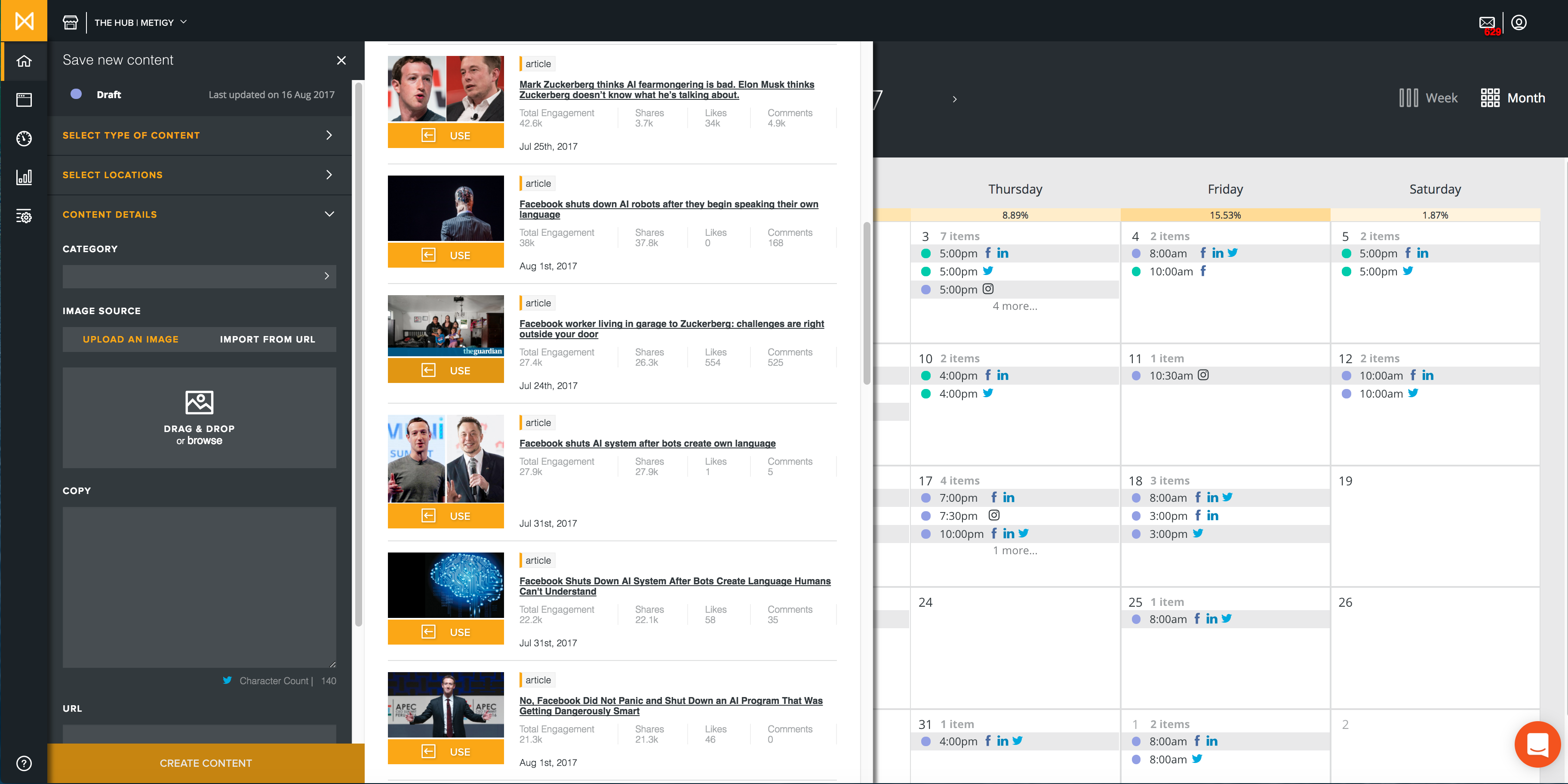
Task: Click LinkedIn icon on Saturday 5 5:00pm item
Action: click(1423, 253)
